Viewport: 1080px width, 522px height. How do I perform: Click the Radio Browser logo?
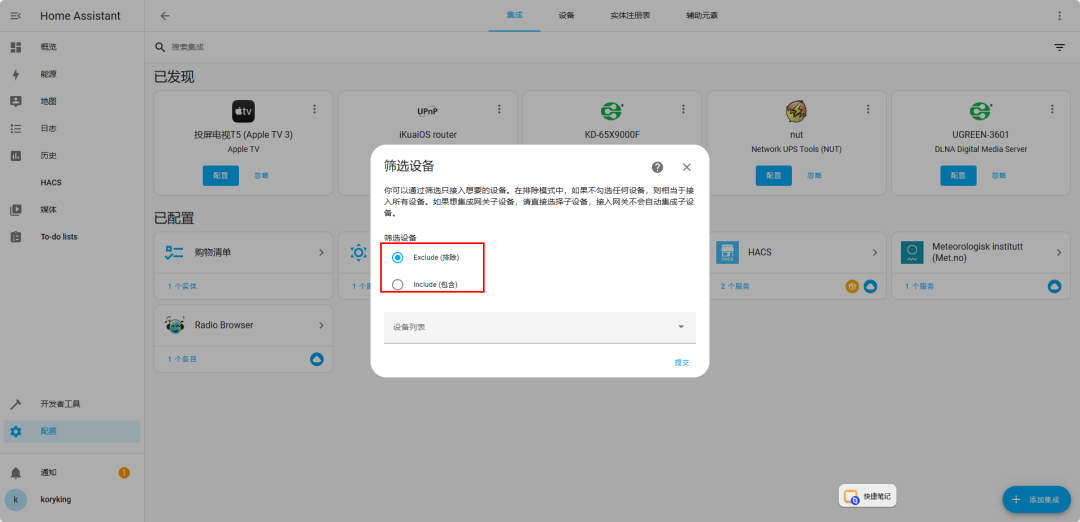point(175,324)
